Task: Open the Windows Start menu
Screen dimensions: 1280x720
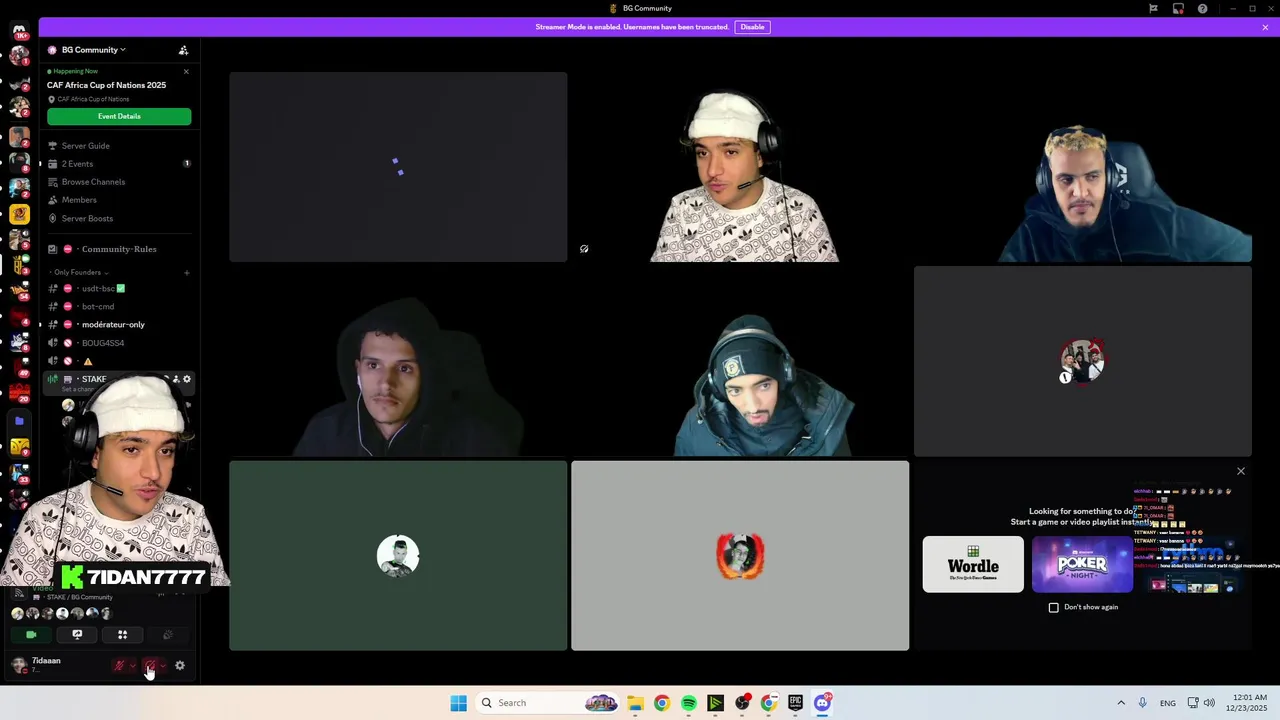Action: (458, 703)
